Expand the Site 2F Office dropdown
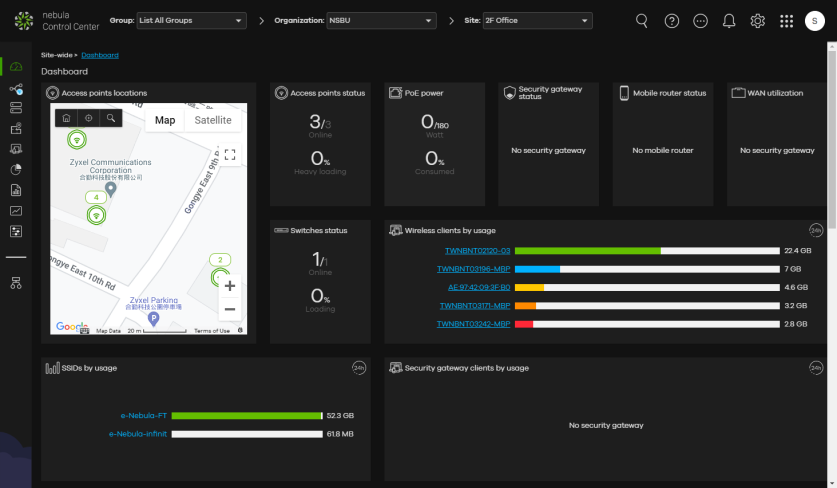Viewport: 837px width, 488px height. (537, 21)
